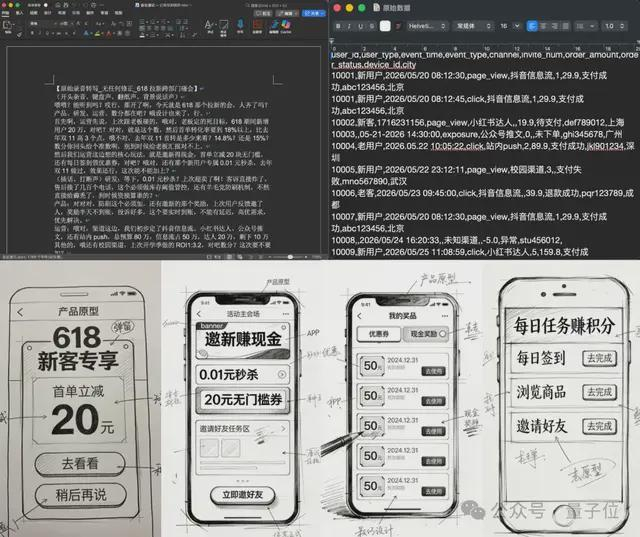Click the more dots in the 我的奖品 mockup
The image size is (640, 537).
coord(444,316)
